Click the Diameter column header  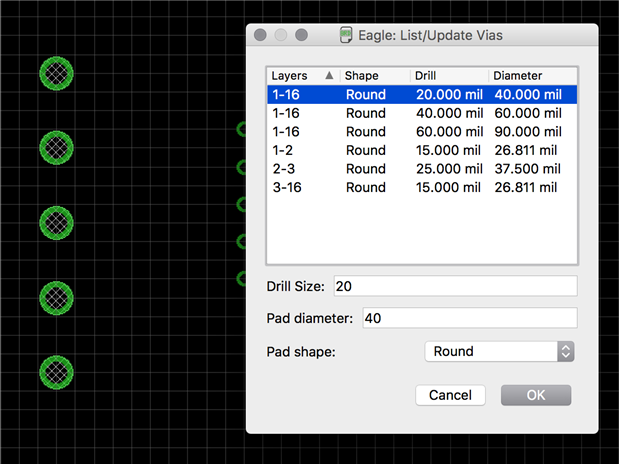[x=531, y=76]
